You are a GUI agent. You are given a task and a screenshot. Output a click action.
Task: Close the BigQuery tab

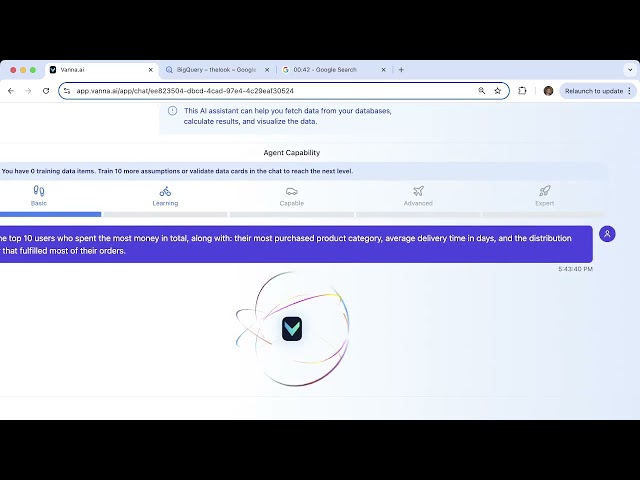click(x=267, y=70)
